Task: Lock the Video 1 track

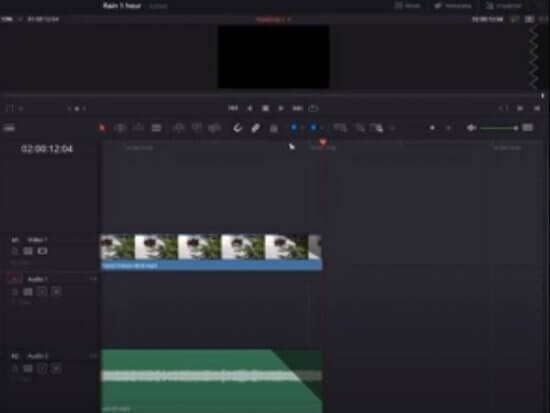Action: tap(15, 251)
